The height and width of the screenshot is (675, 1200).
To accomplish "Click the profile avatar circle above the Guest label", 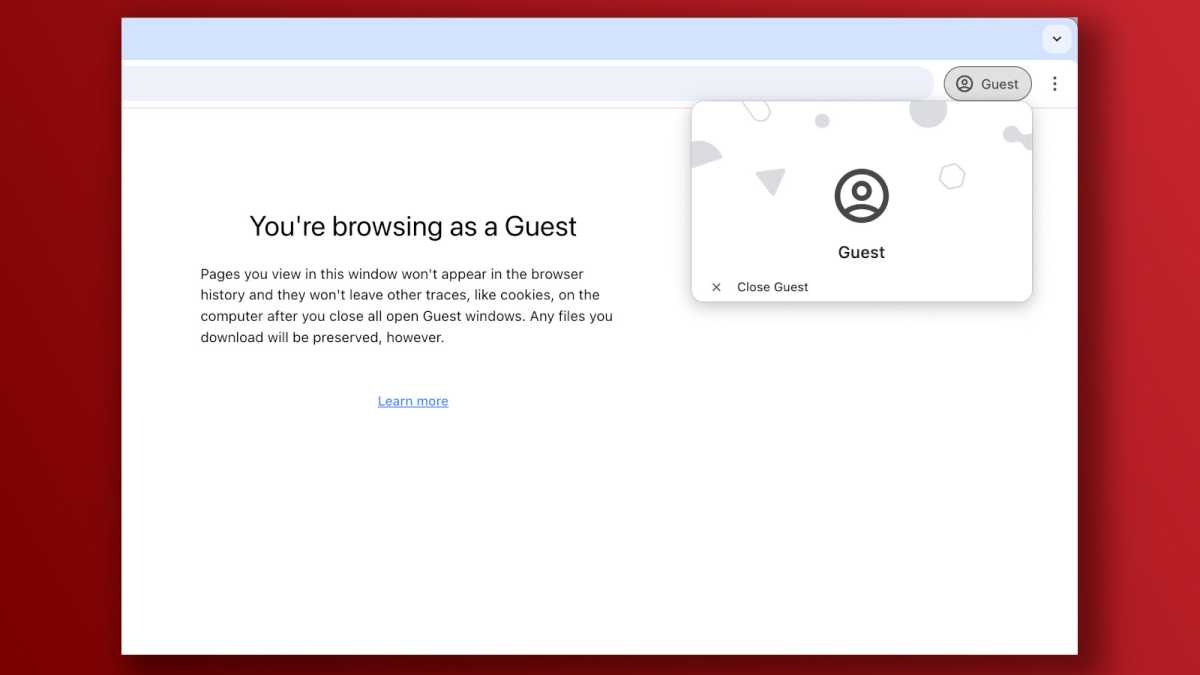I will click(860, 195).
